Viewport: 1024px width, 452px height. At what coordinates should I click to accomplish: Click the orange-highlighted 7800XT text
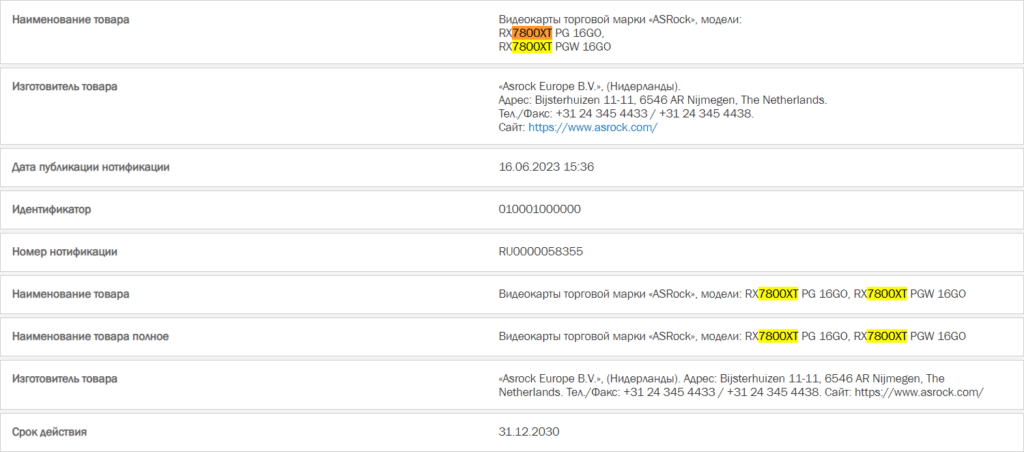pos(532,33)
